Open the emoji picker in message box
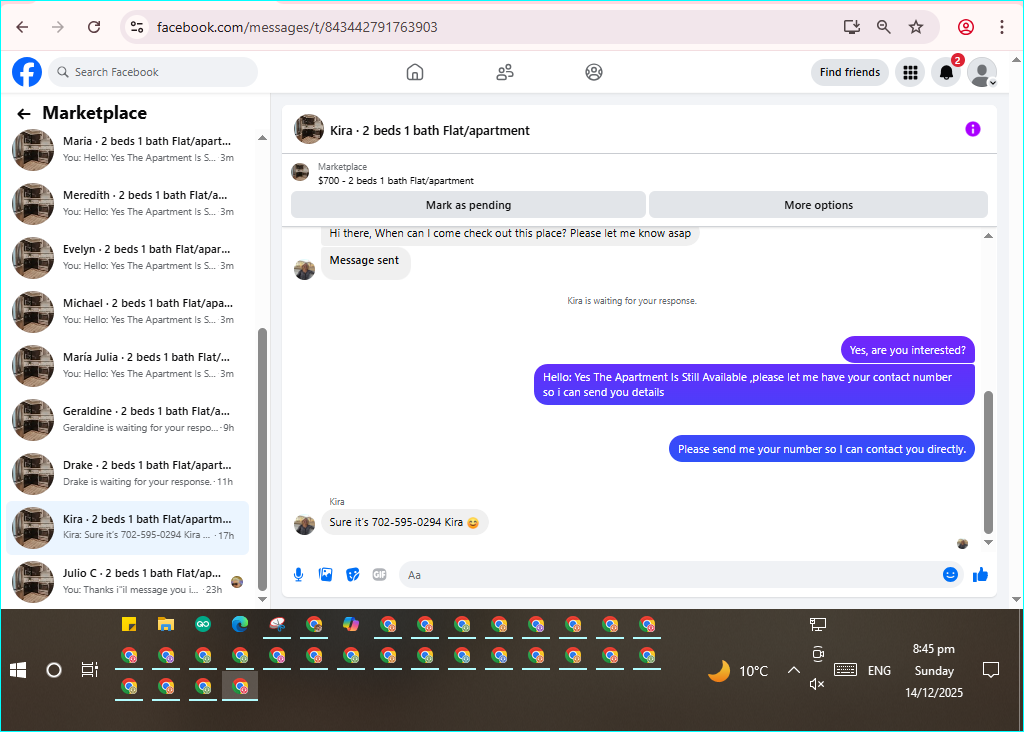Screen dimensions: 1024x732 (x=950, y=575)
